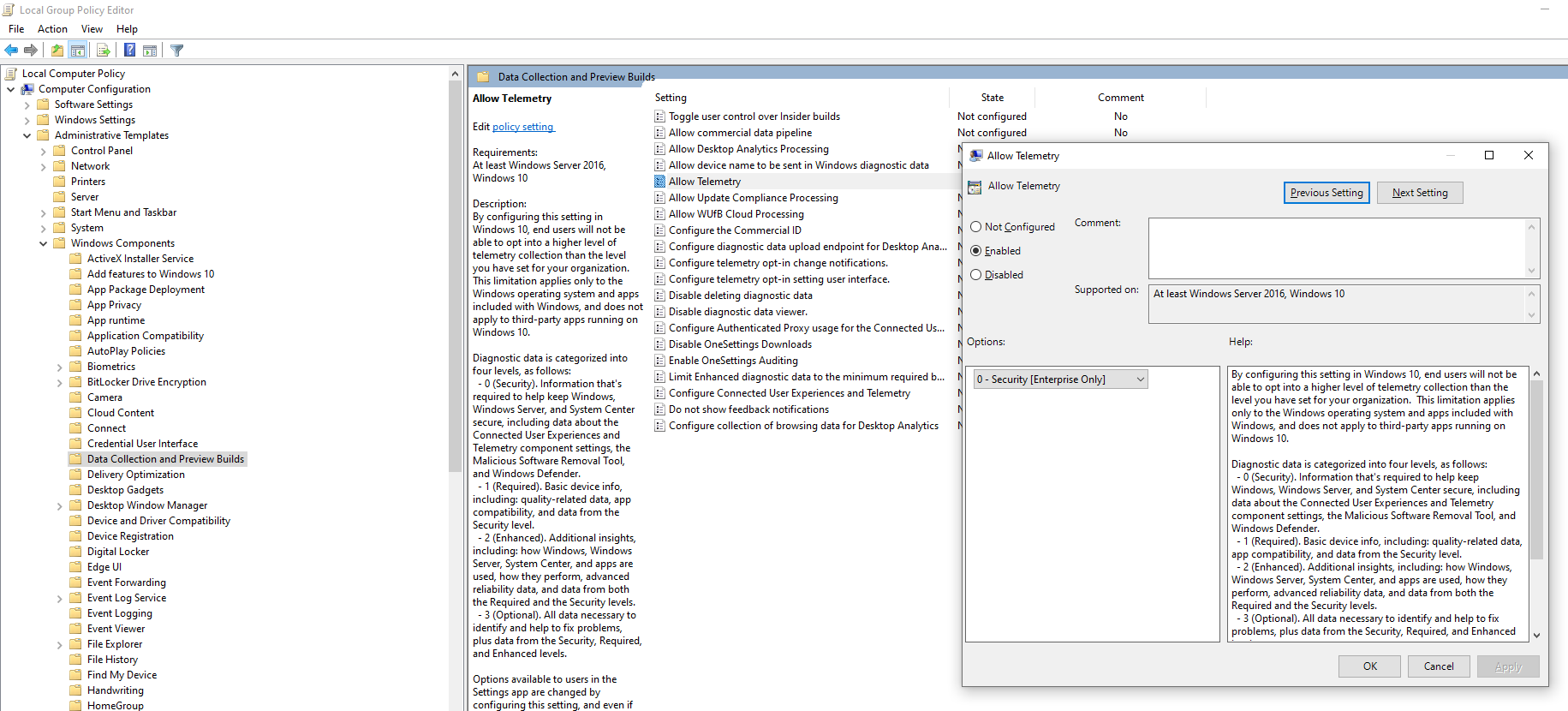Image resolution: width=1568 pixels, height=711 pixels.
Task: Click Cancel in Allow Telemetry dialog
Action: click(1439, 666)
